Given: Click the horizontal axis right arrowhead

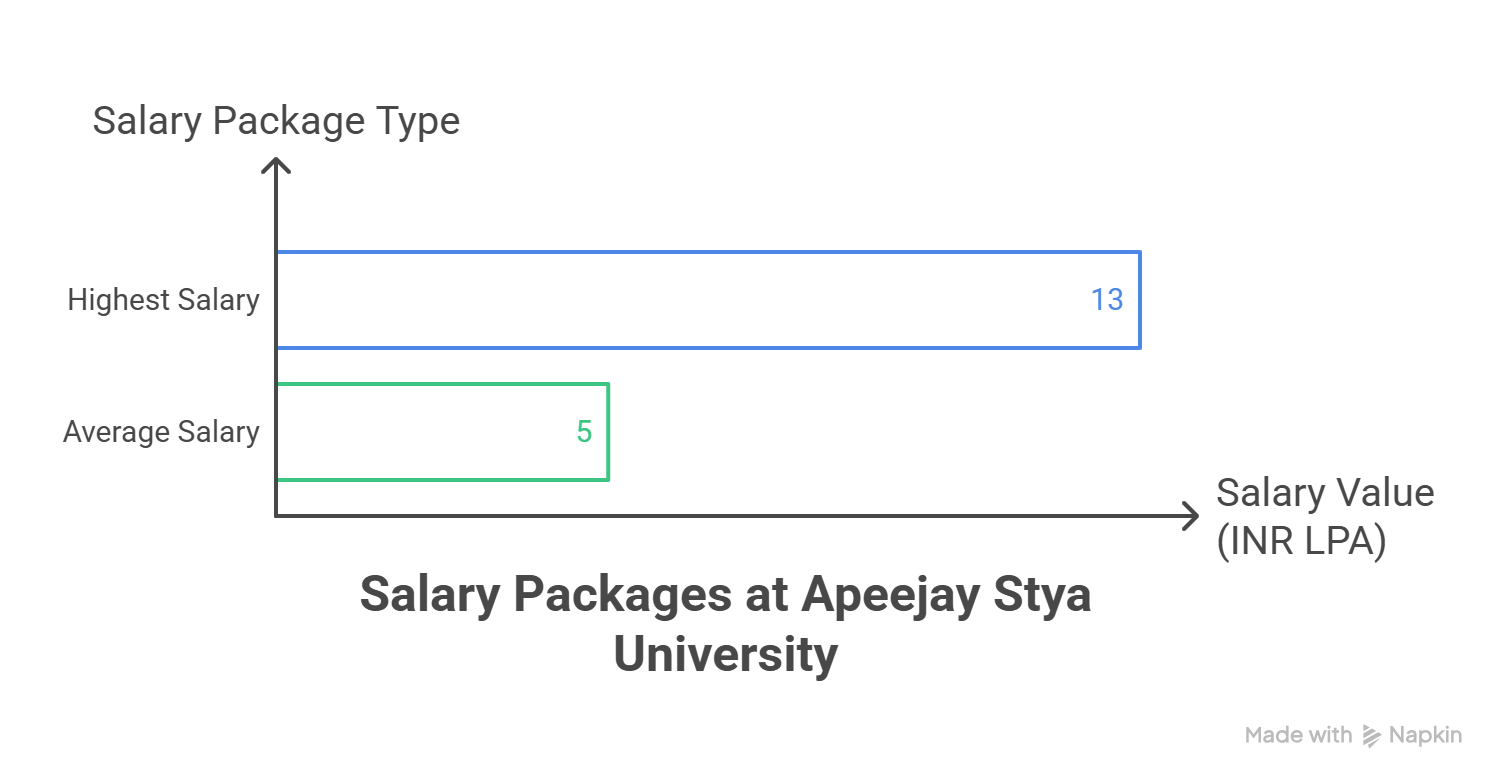Looking at the screenshot, I should click(1190, 516).
